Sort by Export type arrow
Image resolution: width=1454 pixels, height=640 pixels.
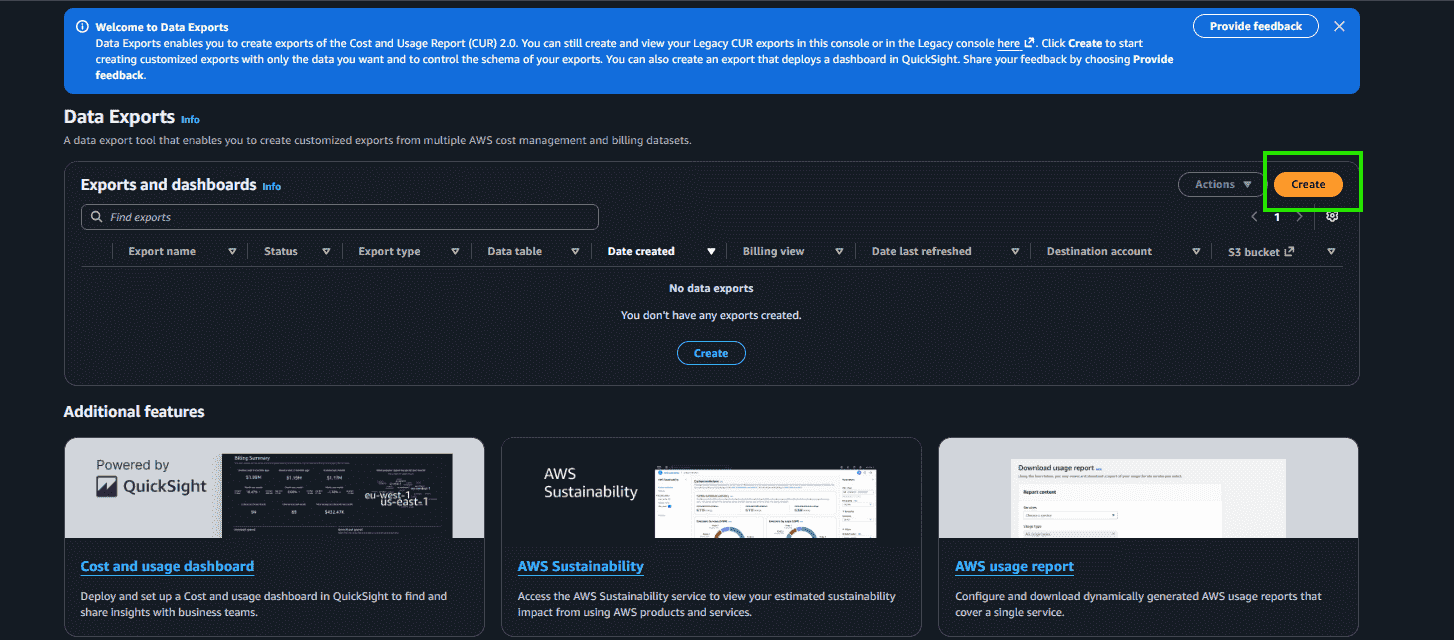click(455, 252)
